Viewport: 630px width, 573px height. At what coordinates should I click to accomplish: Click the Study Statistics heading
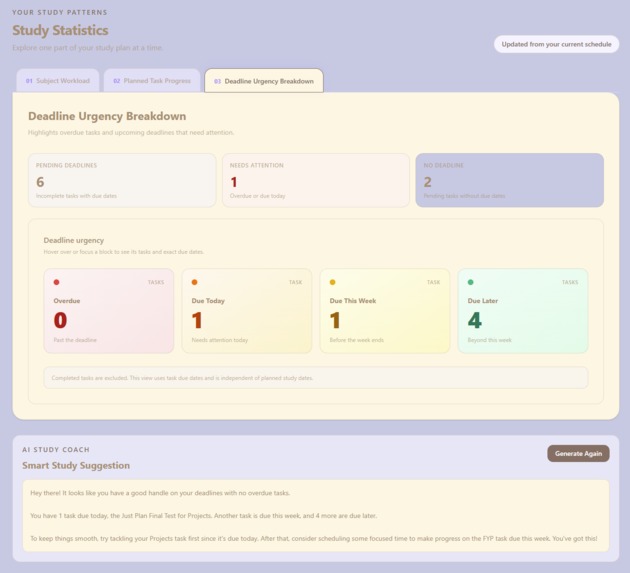pyautogui.click(x=60, y=30)
